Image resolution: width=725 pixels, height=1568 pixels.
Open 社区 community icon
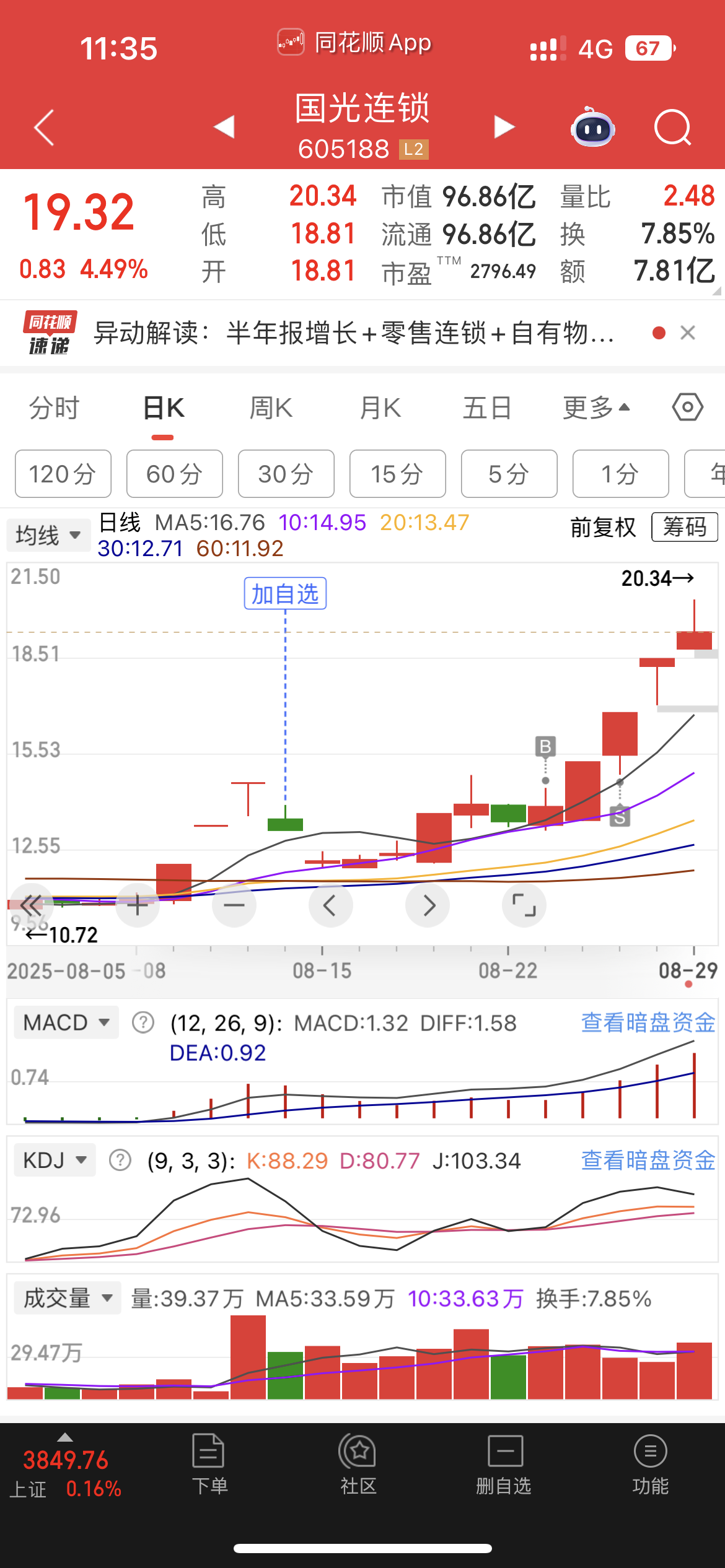358,1464
